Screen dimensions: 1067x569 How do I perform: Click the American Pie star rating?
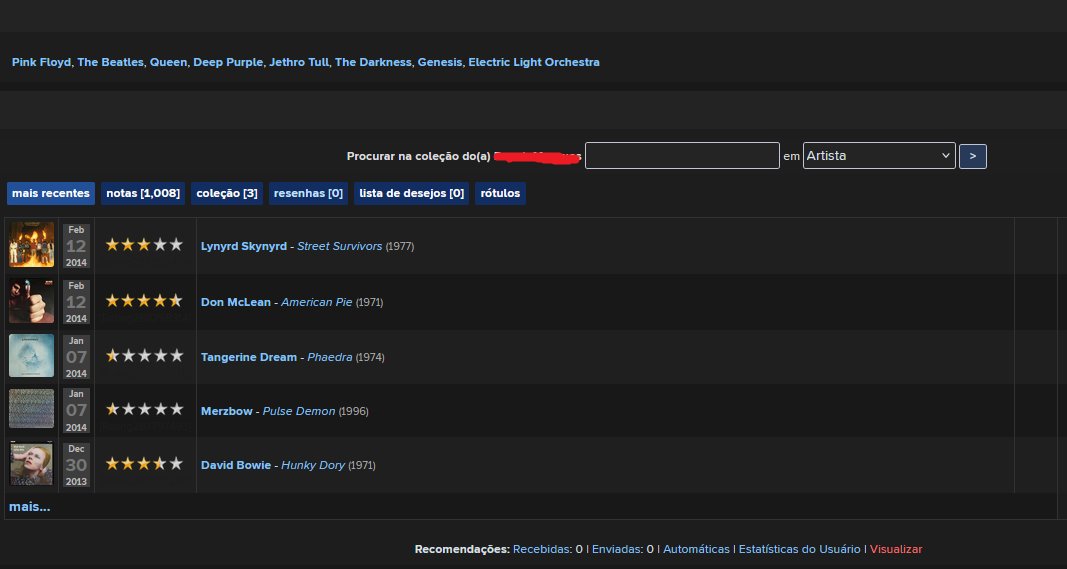click(144, 301)
